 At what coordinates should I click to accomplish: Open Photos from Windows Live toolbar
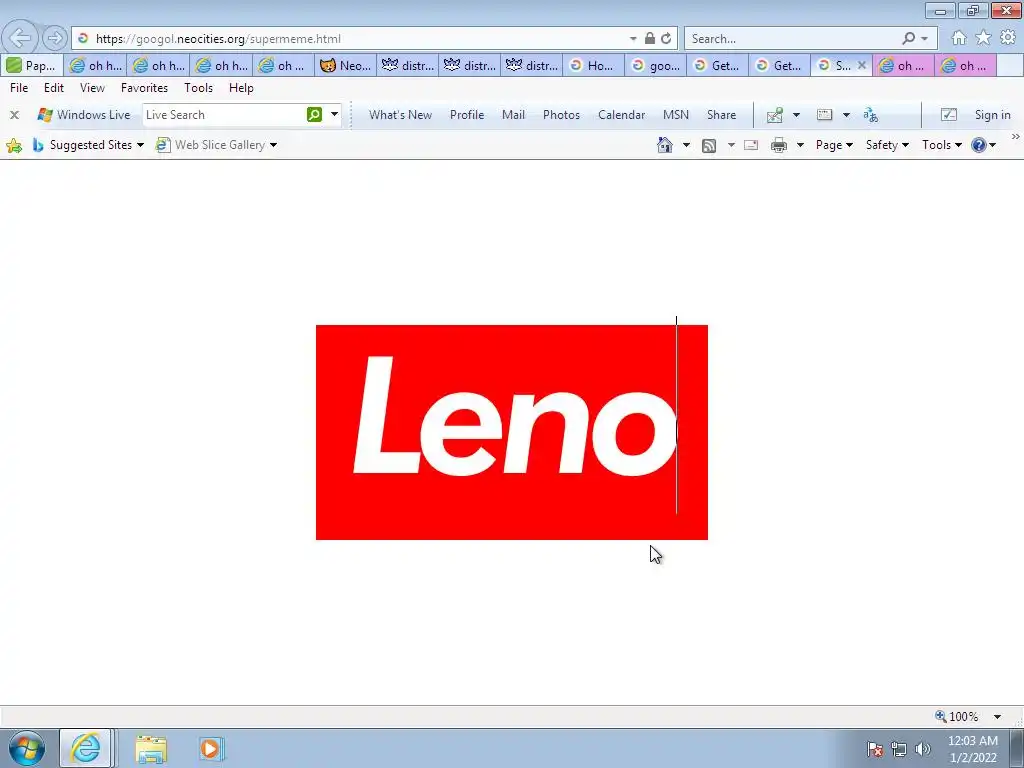point(562,115)
